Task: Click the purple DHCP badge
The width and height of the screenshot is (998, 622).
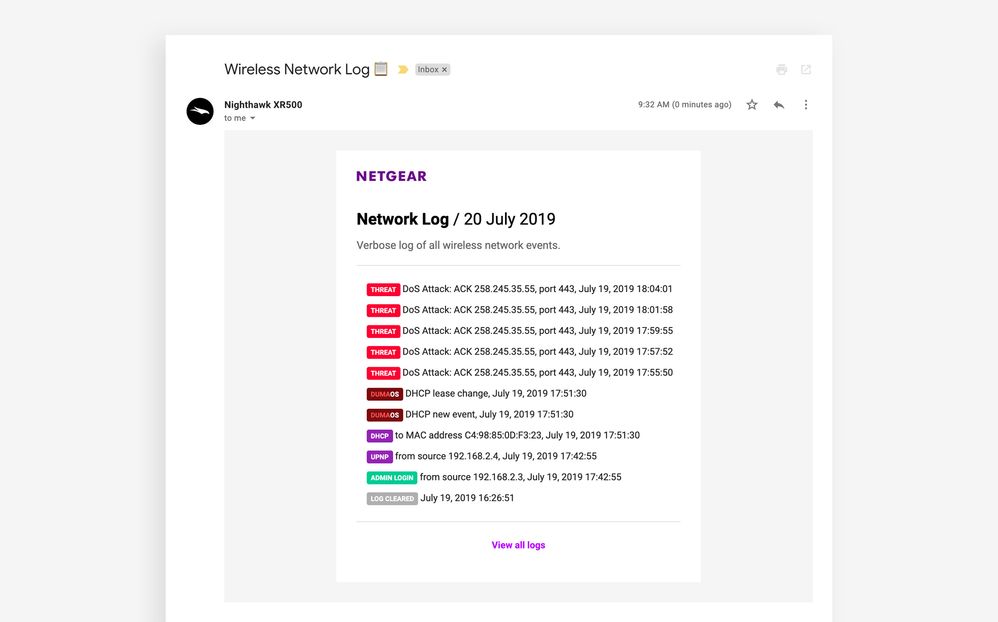Action: click(x=379, y=435)
